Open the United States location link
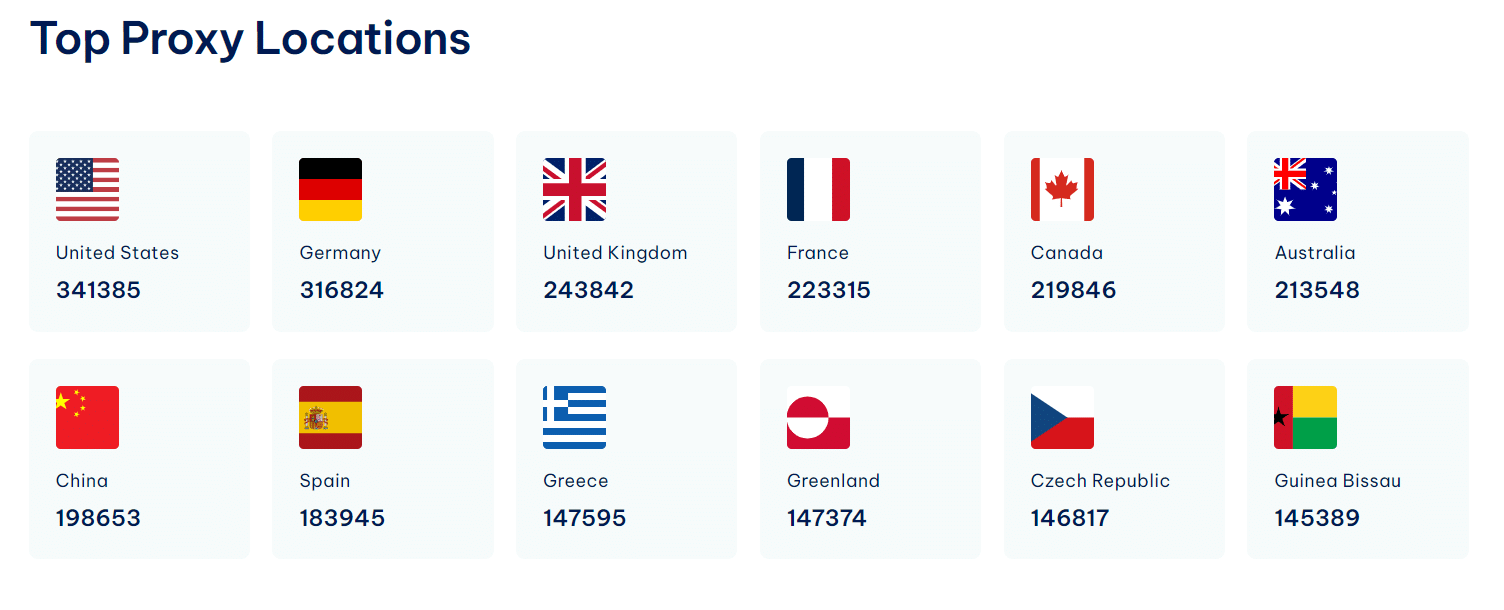1504x610 pixels. [x=117, y=253]
